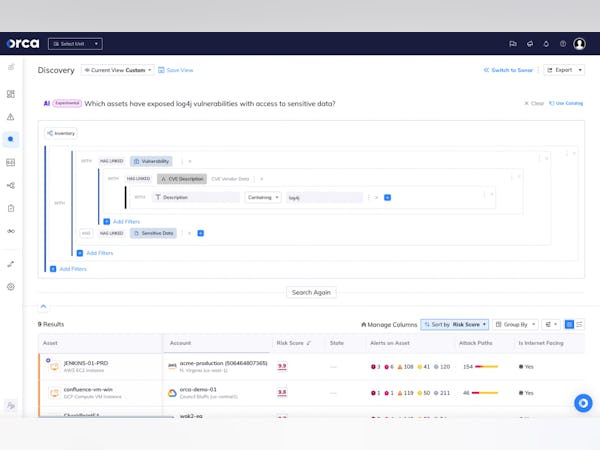Click the acme-production account cell

217,366
